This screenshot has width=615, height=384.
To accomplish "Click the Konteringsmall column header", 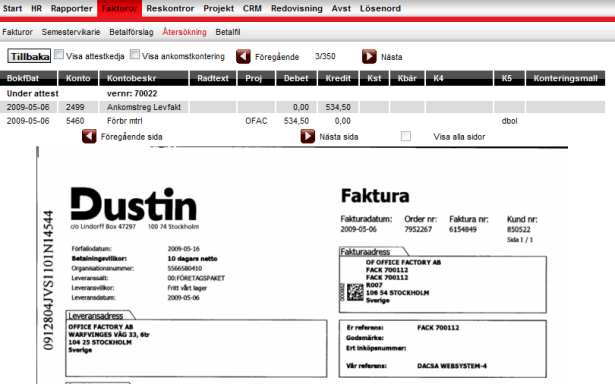I will [565, 78].
